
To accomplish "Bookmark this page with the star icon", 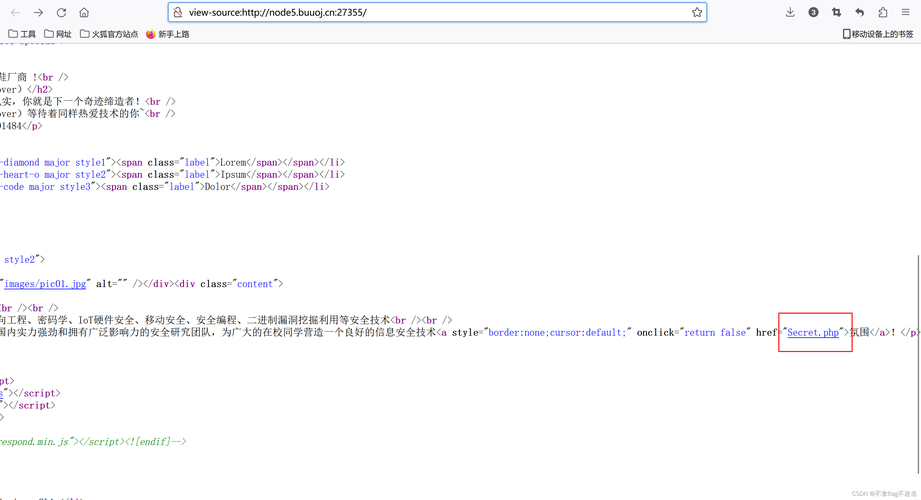I will (x=697, y=12).
